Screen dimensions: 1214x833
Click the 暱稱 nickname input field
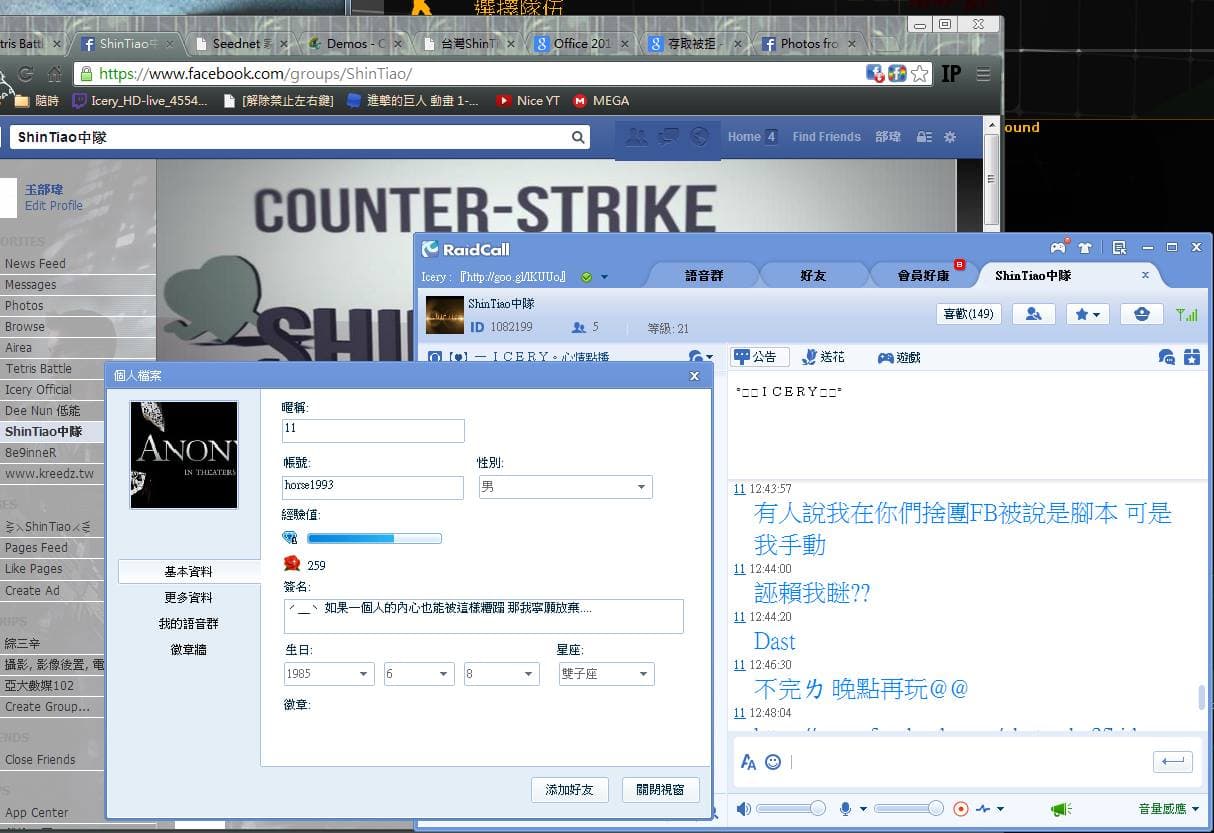point(373,430)
